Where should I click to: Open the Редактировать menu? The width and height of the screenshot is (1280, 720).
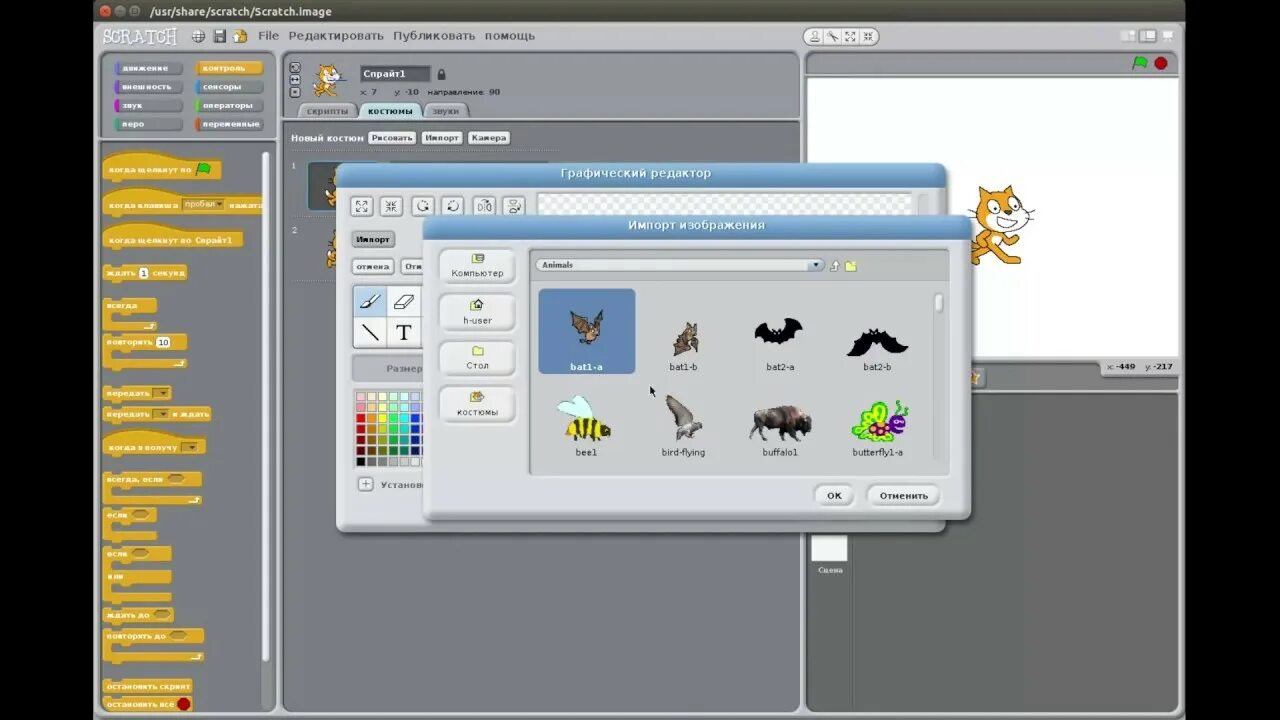[336, 36]
